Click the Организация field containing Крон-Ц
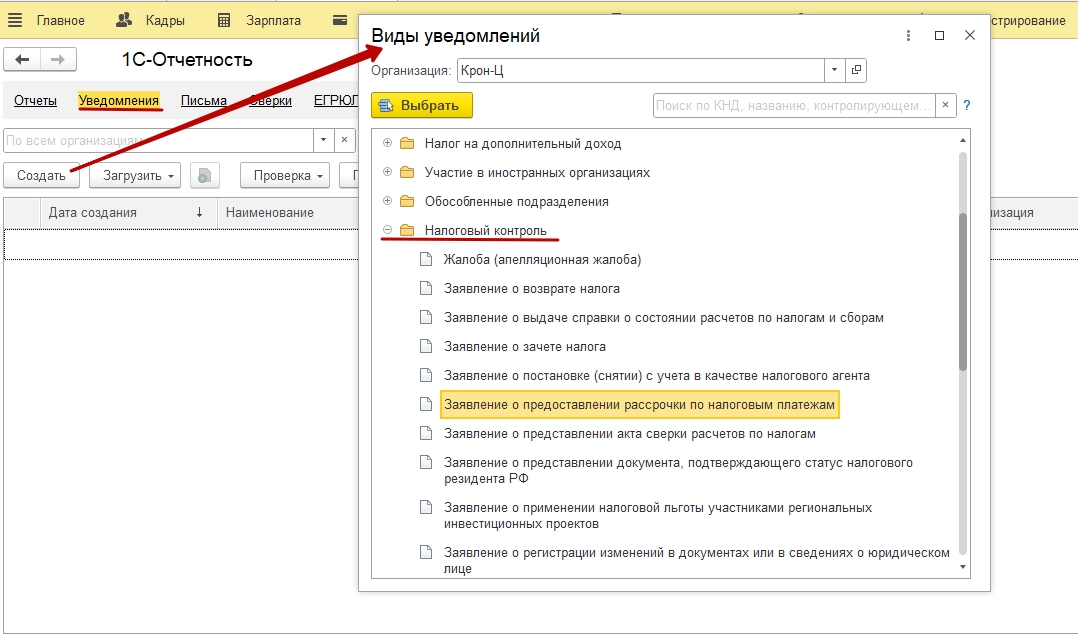Image resolution: width=1078 pixels, height=636 pixels. tap(641, 70)
